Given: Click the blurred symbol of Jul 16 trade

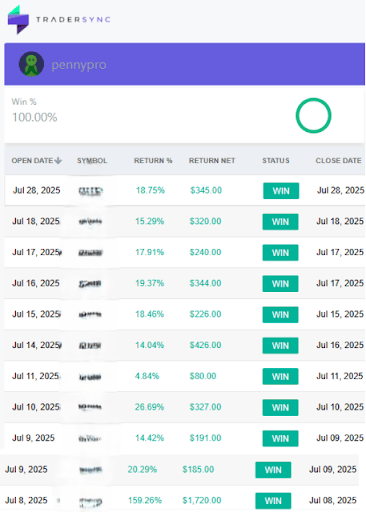Looking at the screenshot, I should pyautogui.click(x=90, y=284).
